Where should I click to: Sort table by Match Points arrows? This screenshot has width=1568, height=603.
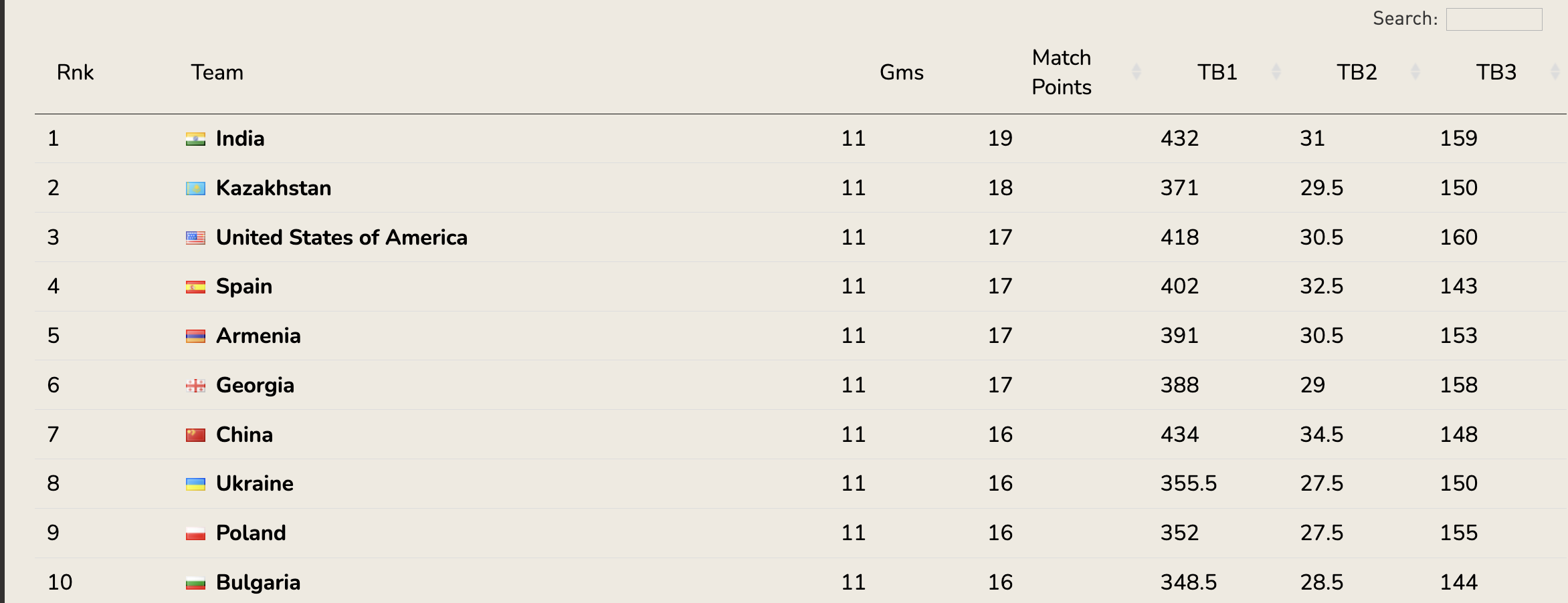[x=1136, y=72]
